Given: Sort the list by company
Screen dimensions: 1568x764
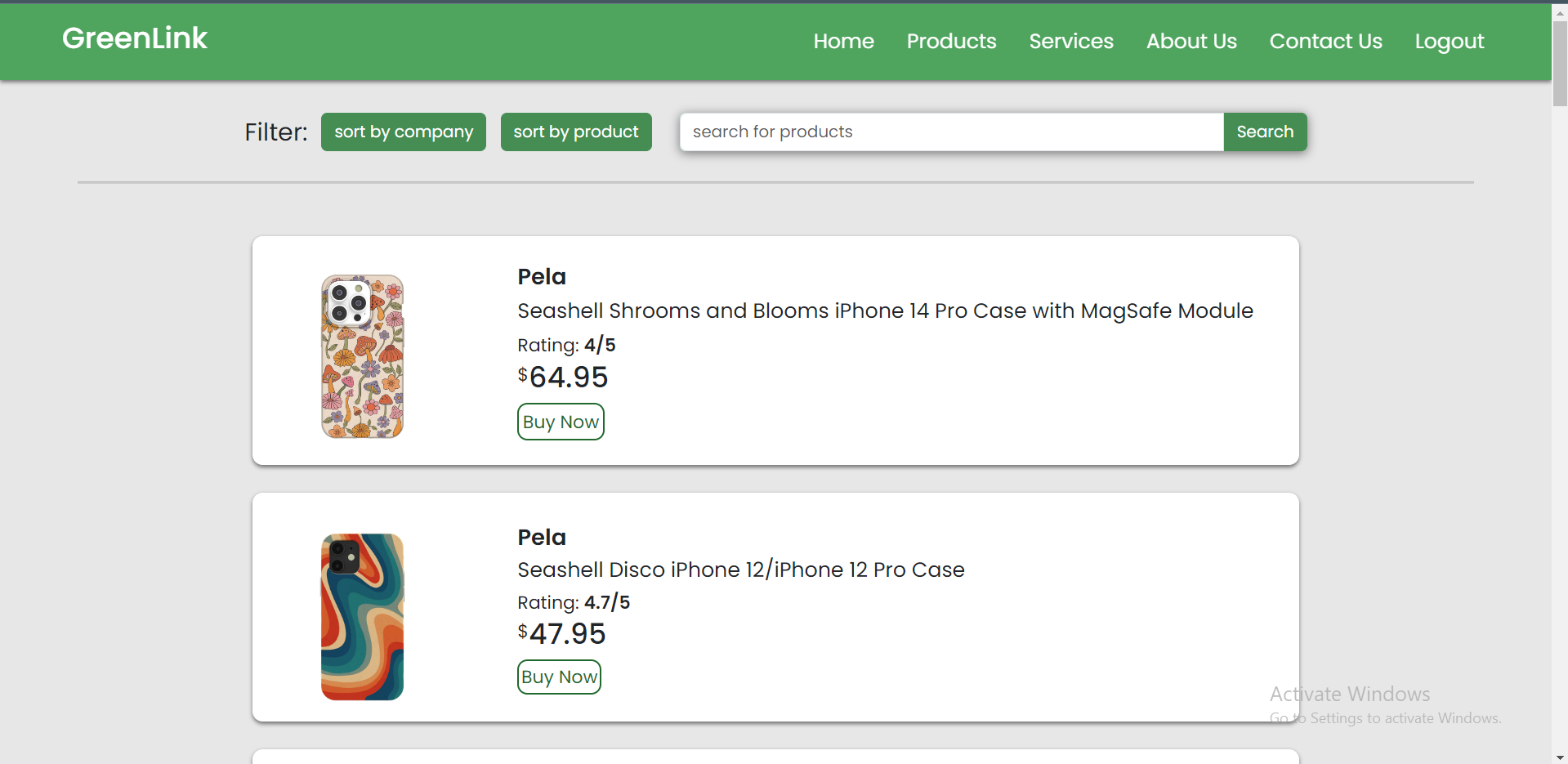Looking at the screenshot, I should tap(404, 132).
